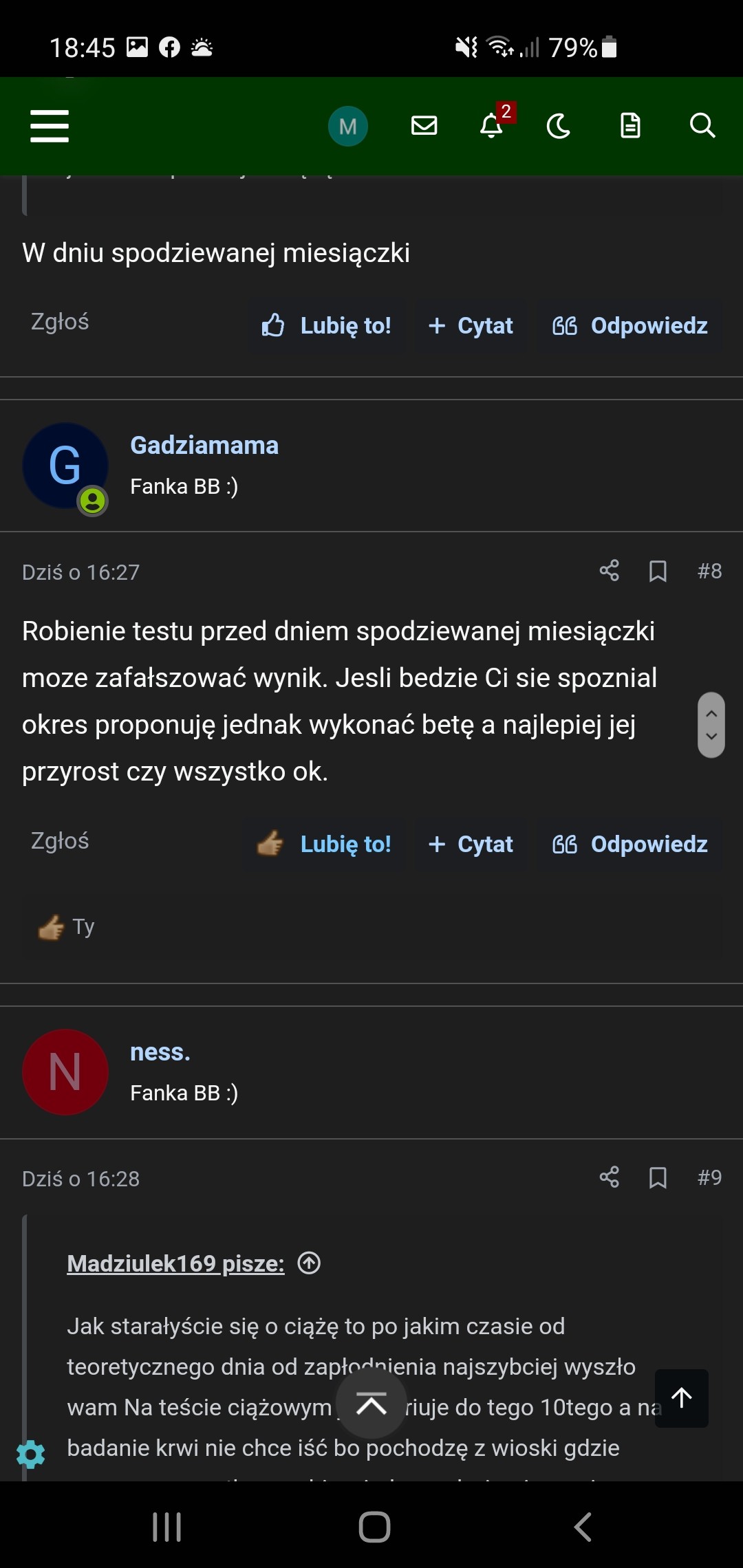743x1568 pixels.
Task: Share post #9
Action: click(609, 1177)
